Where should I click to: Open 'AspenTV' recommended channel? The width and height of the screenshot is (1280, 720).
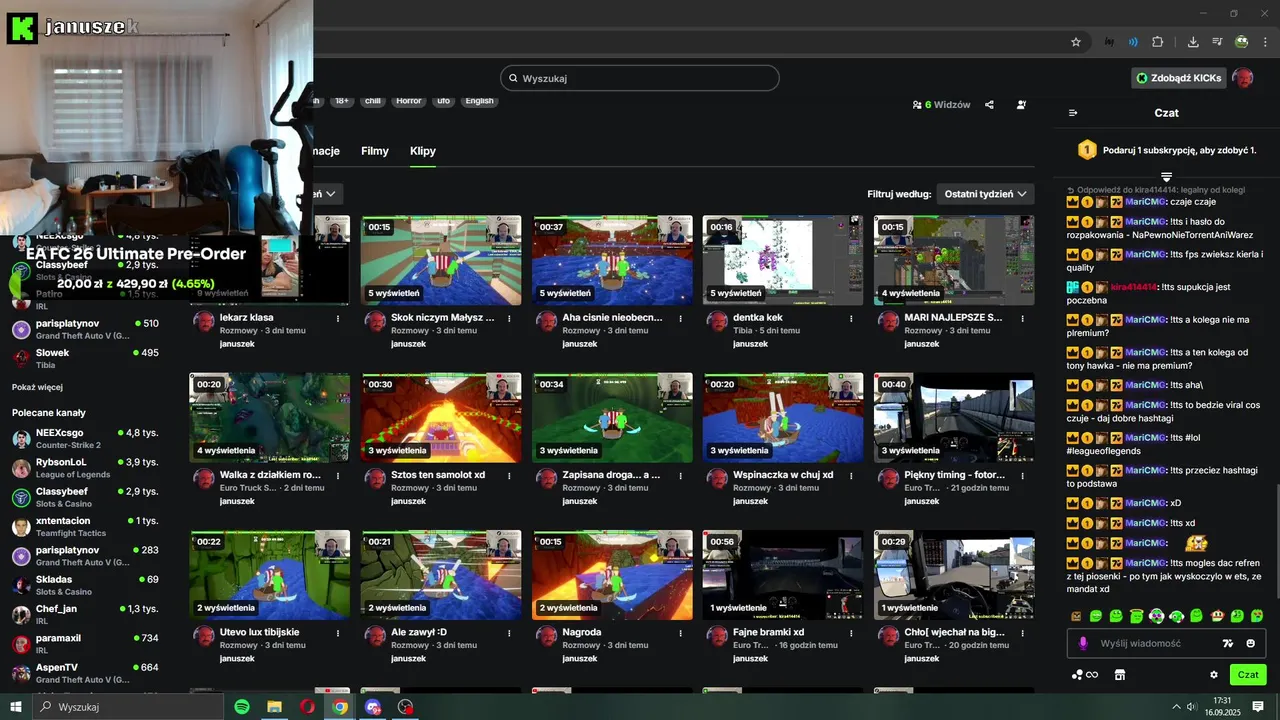86,672
